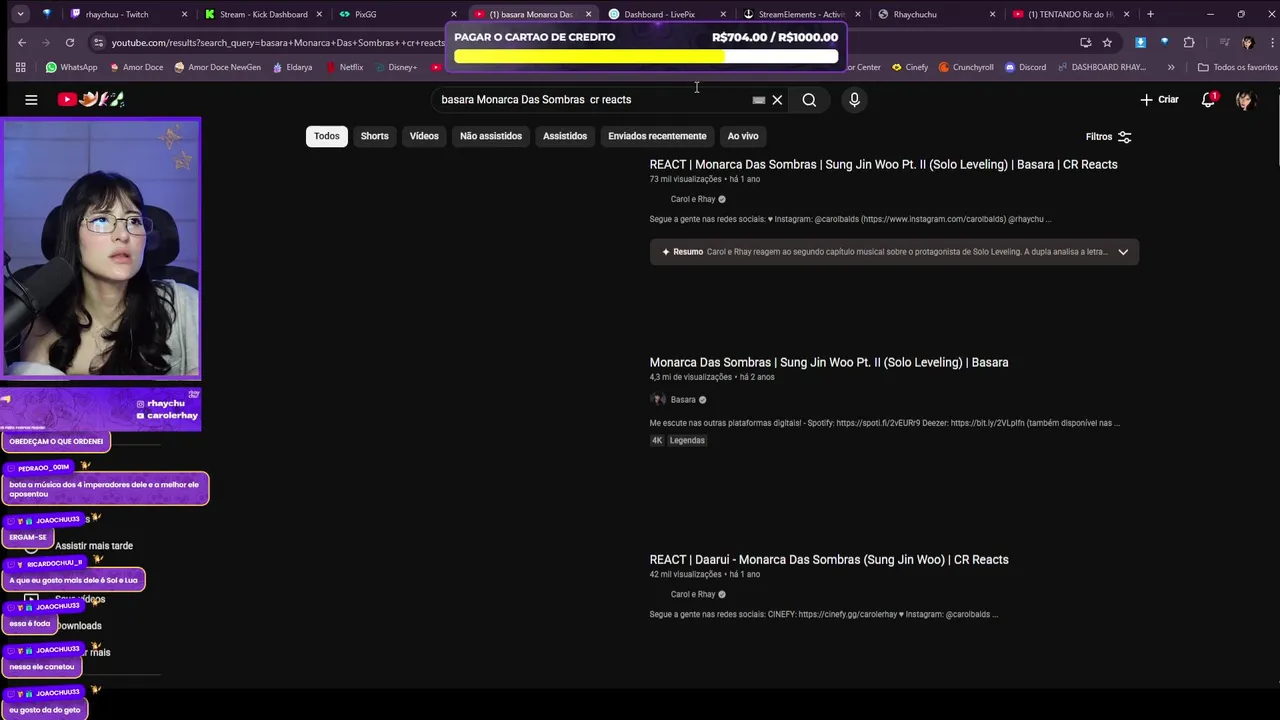Run search with the magnifier button
The height and width of the screenshot is (720, 1280).
pyautogui.click(x=809, y=100)
